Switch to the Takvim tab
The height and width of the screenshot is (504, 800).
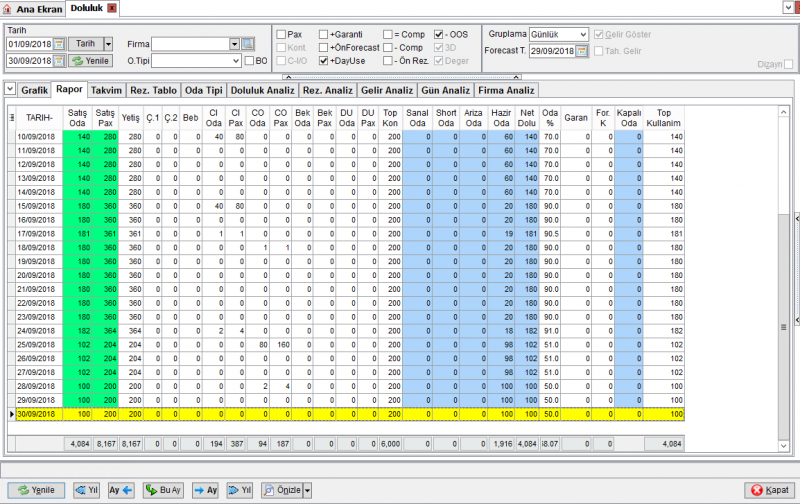pos(106,90)
